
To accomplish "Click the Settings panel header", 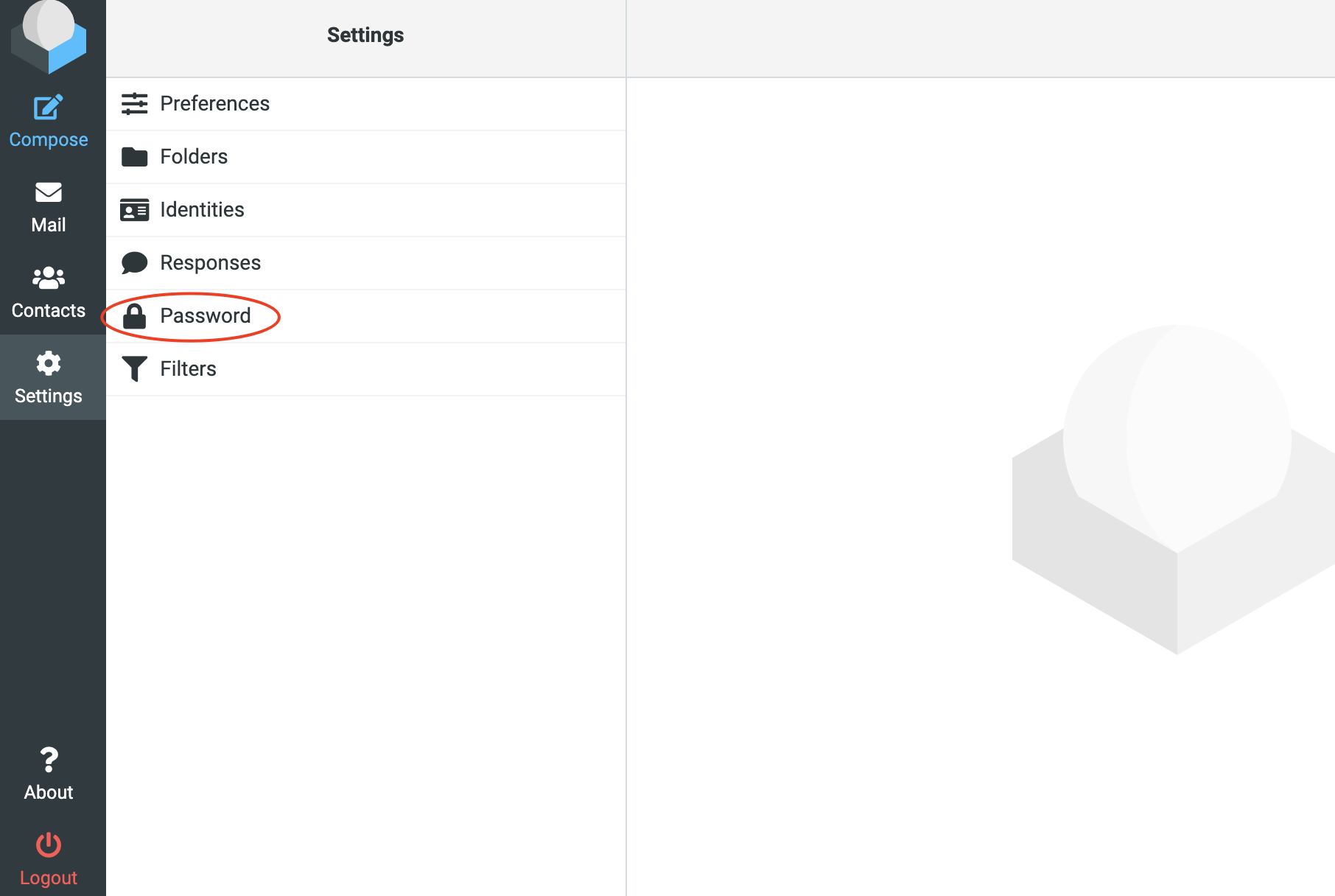I will [365, 35].
